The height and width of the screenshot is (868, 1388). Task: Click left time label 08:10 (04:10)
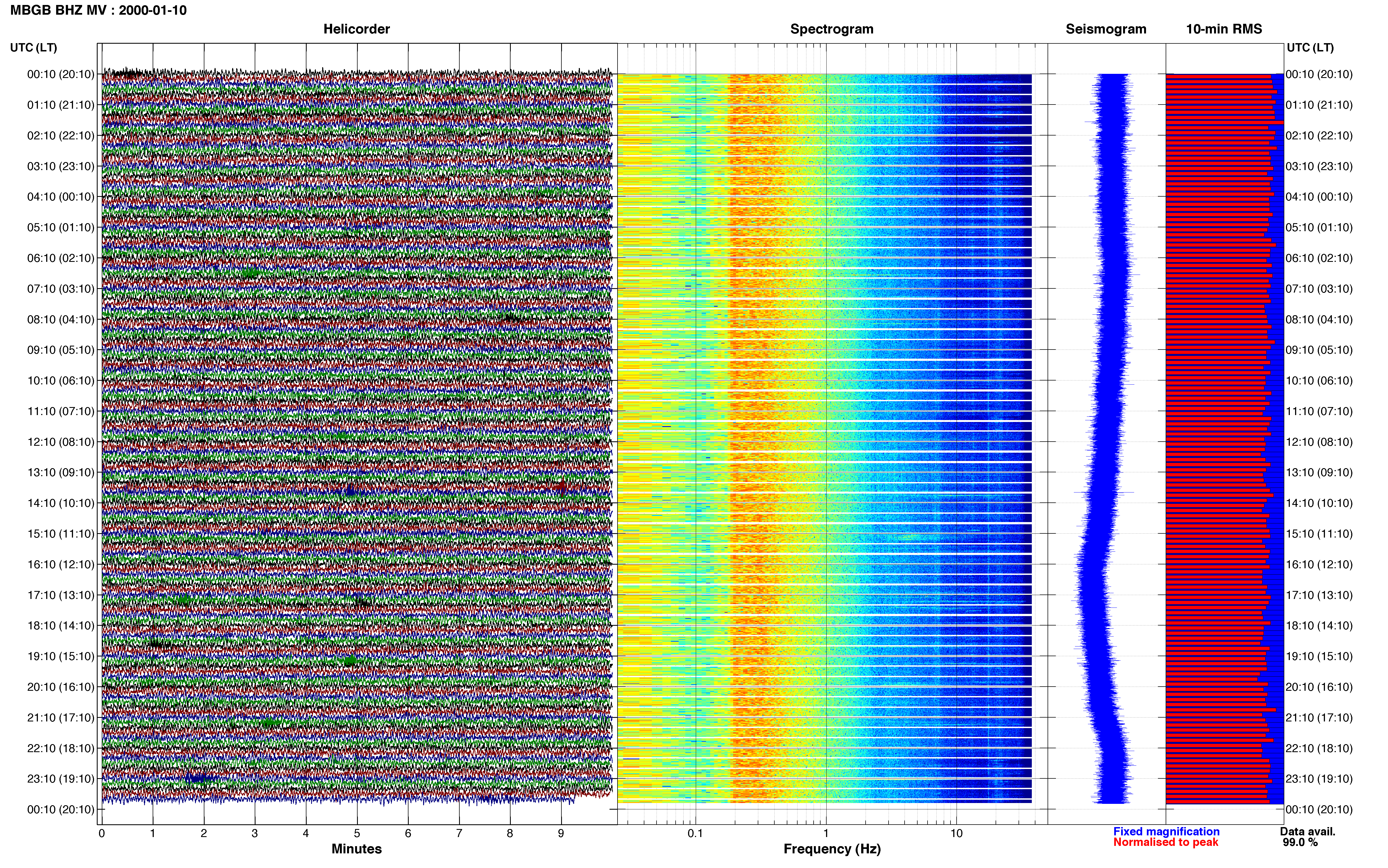[60, 319]
